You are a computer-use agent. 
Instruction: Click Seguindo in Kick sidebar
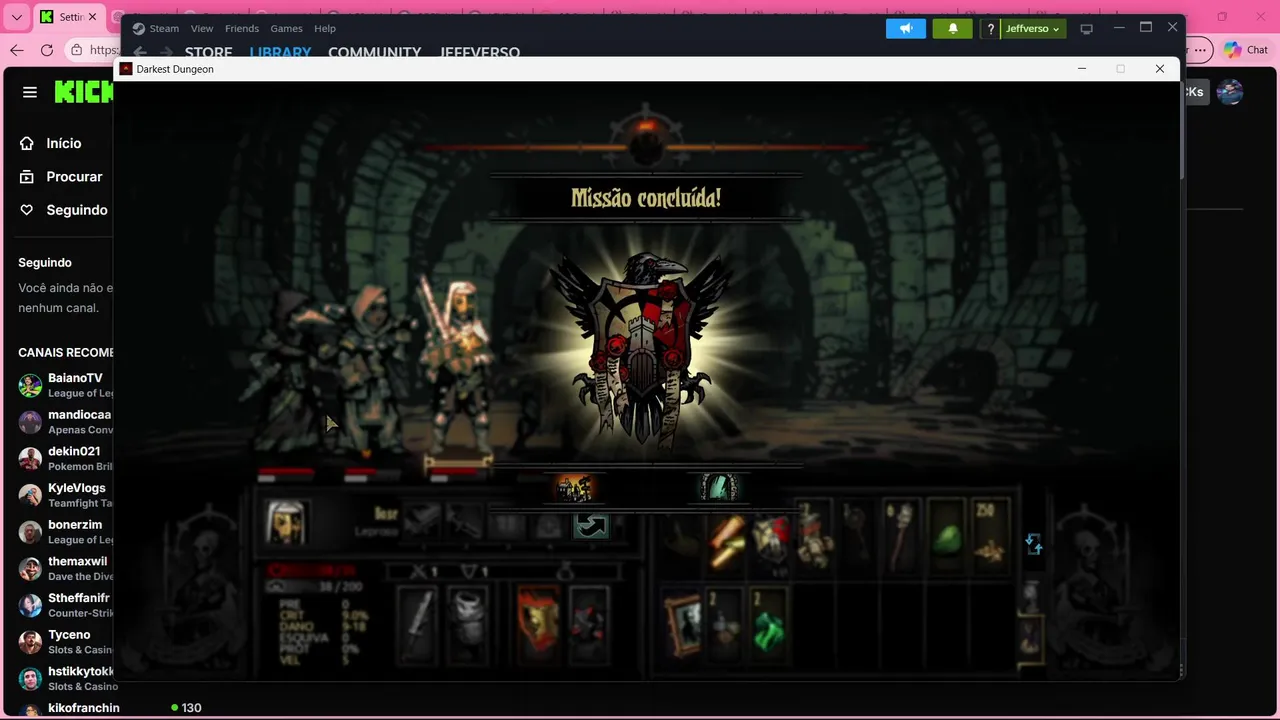tap(76, 210)
